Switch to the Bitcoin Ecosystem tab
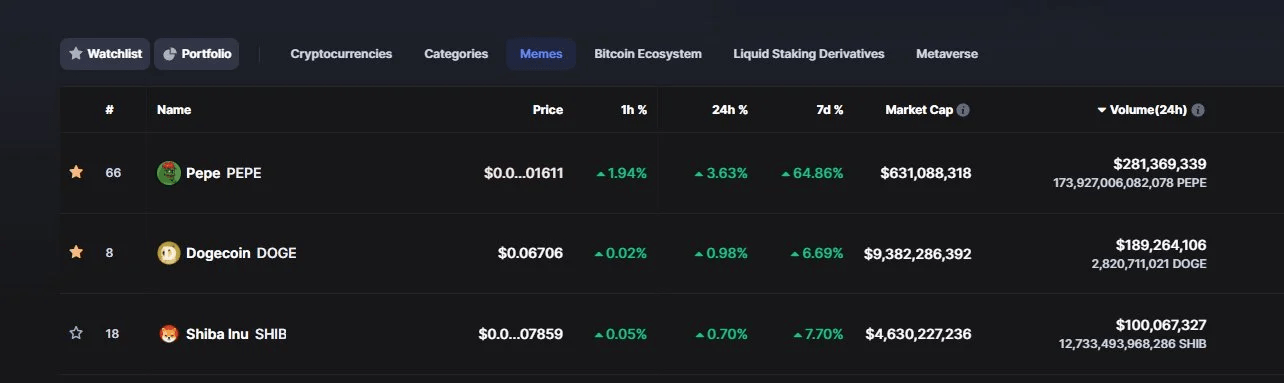Screen dimensions: 1284x383 [x=648, y=54]
